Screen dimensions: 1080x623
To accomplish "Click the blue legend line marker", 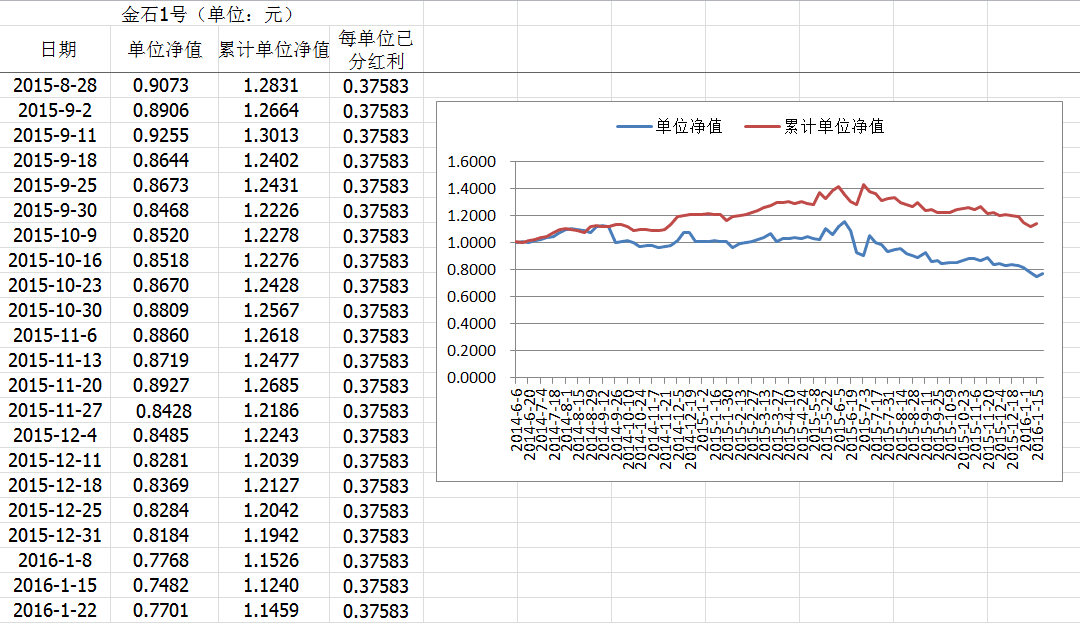I will (x=633, y=126).
